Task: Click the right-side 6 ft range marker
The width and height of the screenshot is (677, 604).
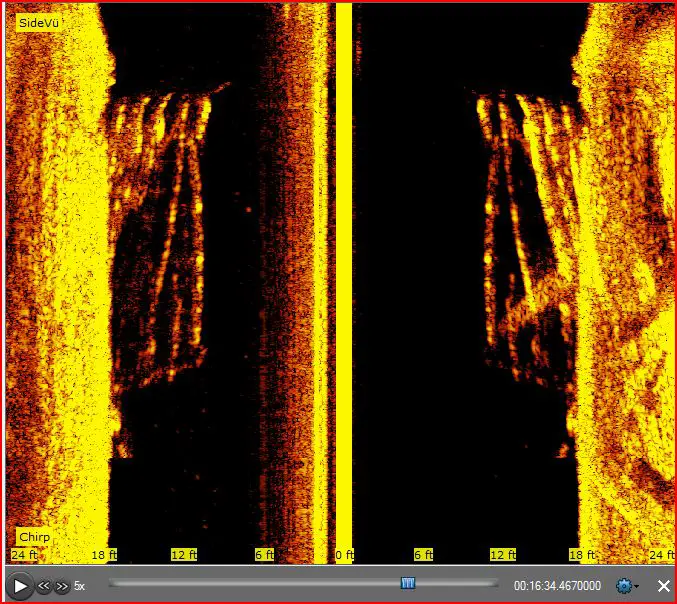Action: click(424, 554)
